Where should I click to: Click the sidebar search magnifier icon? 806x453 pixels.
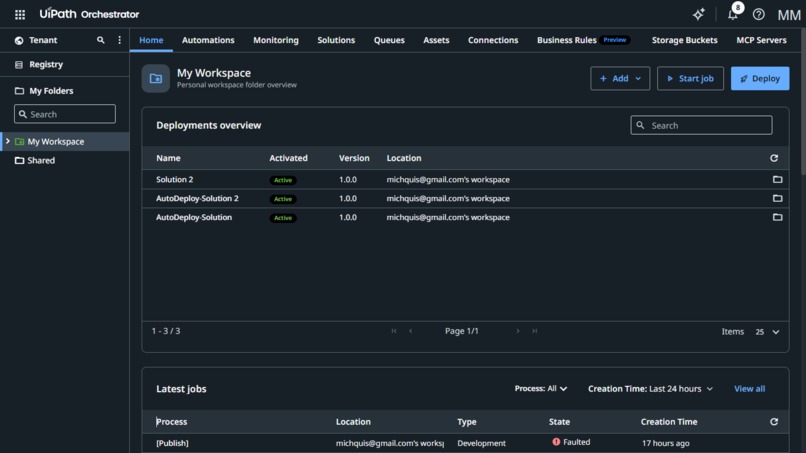click(101, 40)
